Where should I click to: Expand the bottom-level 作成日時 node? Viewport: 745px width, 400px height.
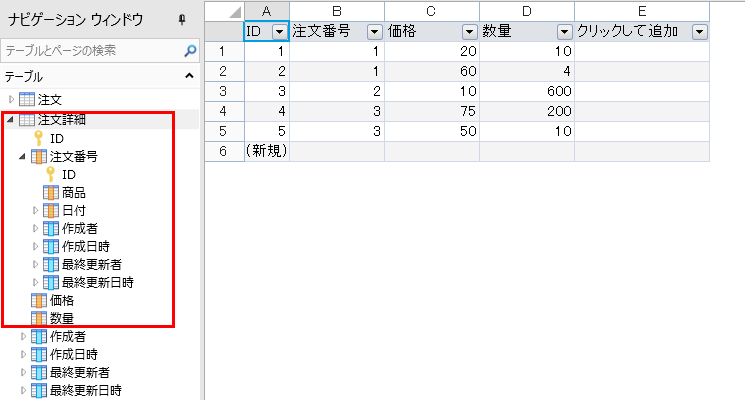coord(23,354)
